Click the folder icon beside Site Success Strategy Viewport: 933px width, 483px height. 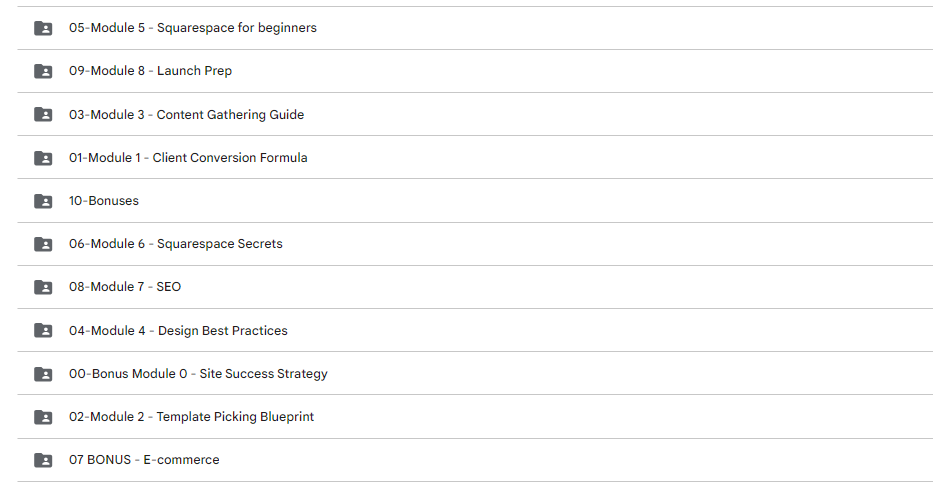(43, 374)
